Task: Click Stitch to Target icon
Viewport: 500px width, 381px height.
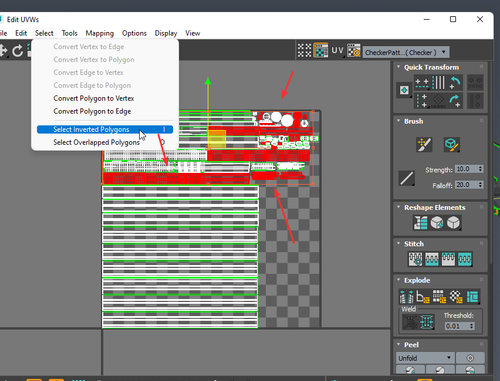Action: click(415, 259)
